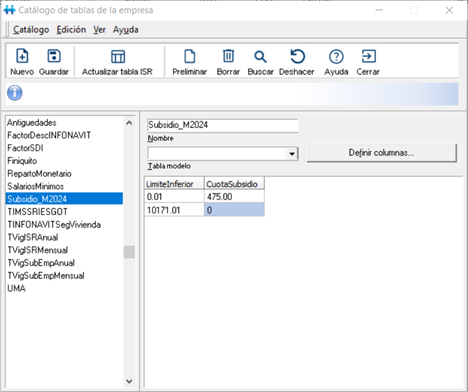The width and height of the screenshot is (468, 392).
Task: Open the Ayuda menu in menu bar
Action: click(126, 30)
